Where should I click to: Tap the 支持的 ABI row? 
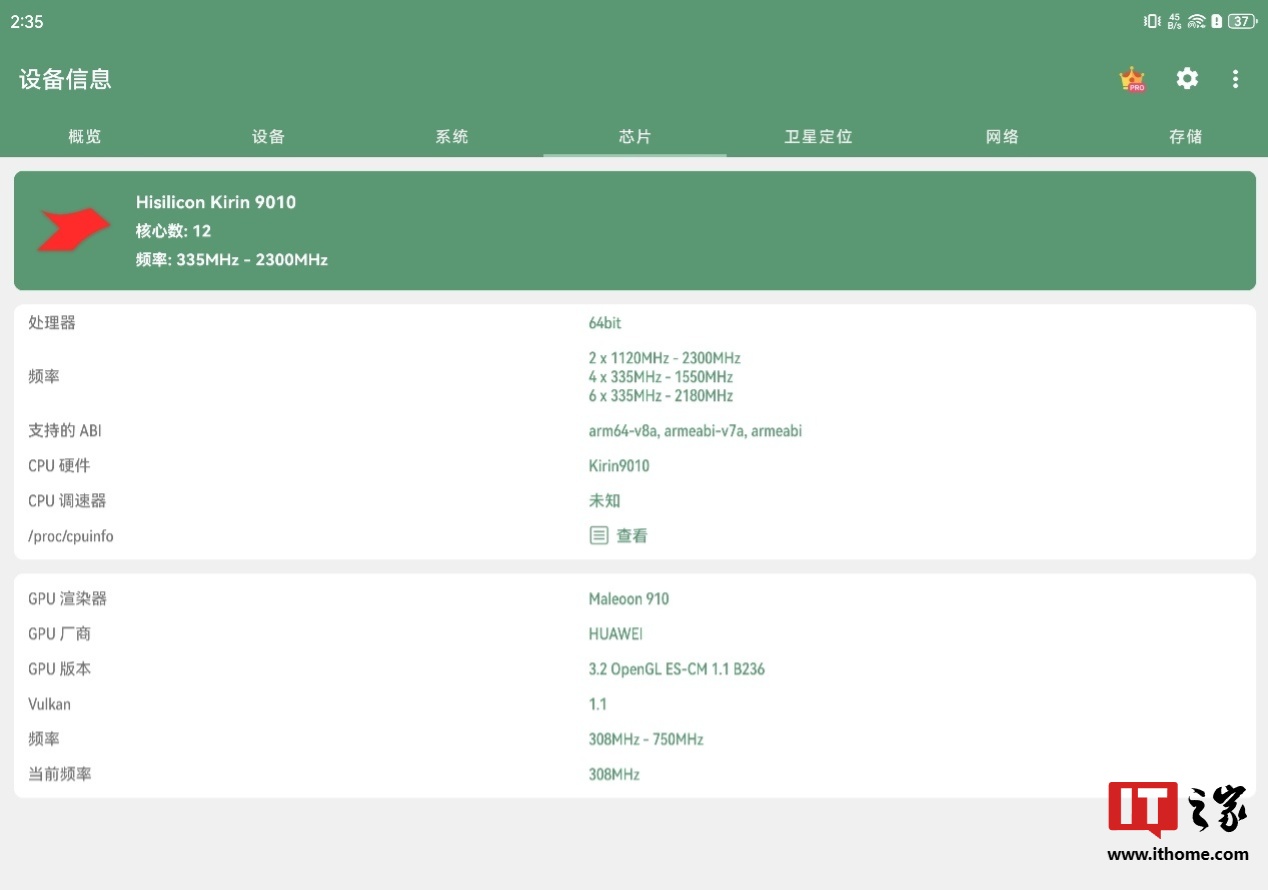pyautogui.click(x=634, y=431)
